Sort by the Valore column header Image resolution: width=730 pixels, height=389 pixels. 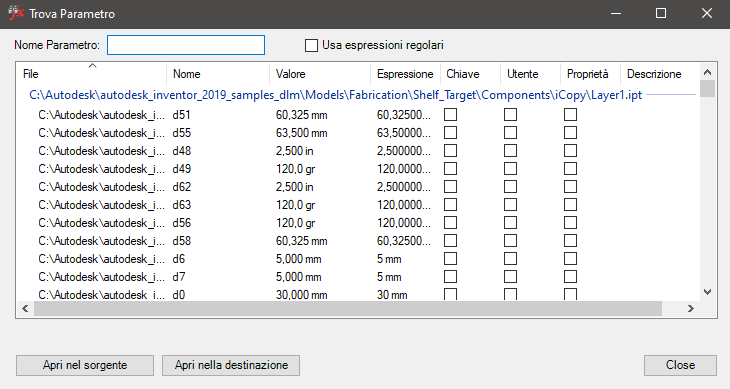point(320,74)
